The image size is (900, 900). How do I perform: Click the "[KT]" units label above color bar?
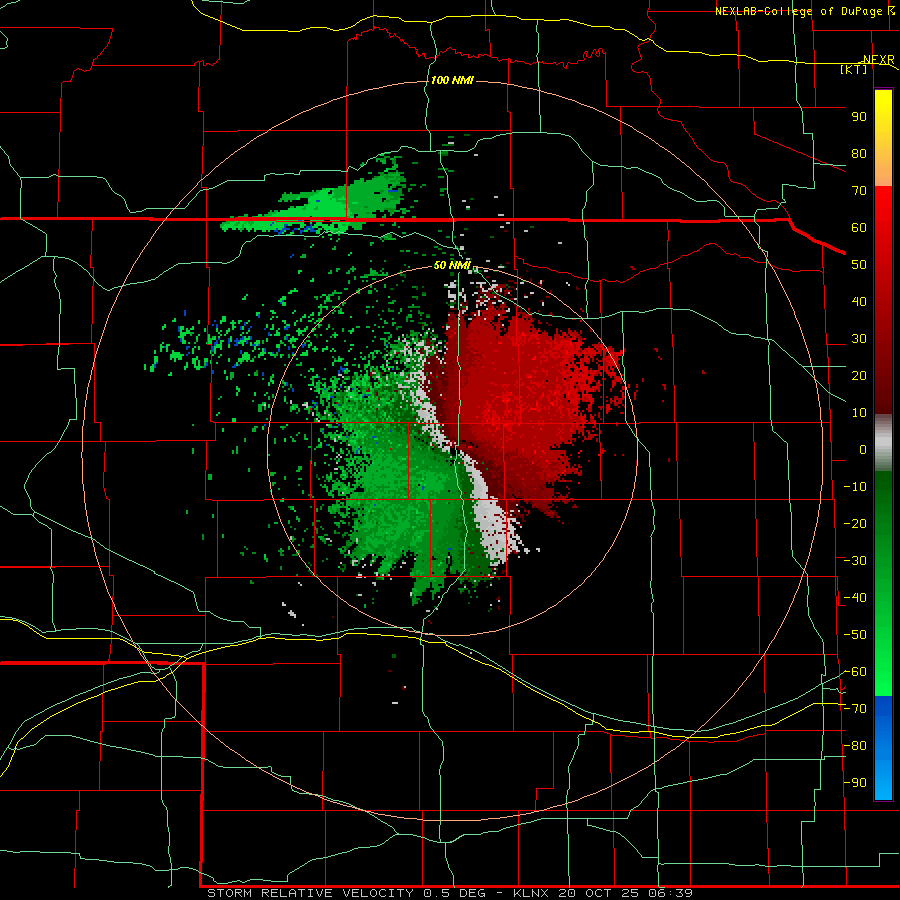pyautogui.click(x=854, y=69)
